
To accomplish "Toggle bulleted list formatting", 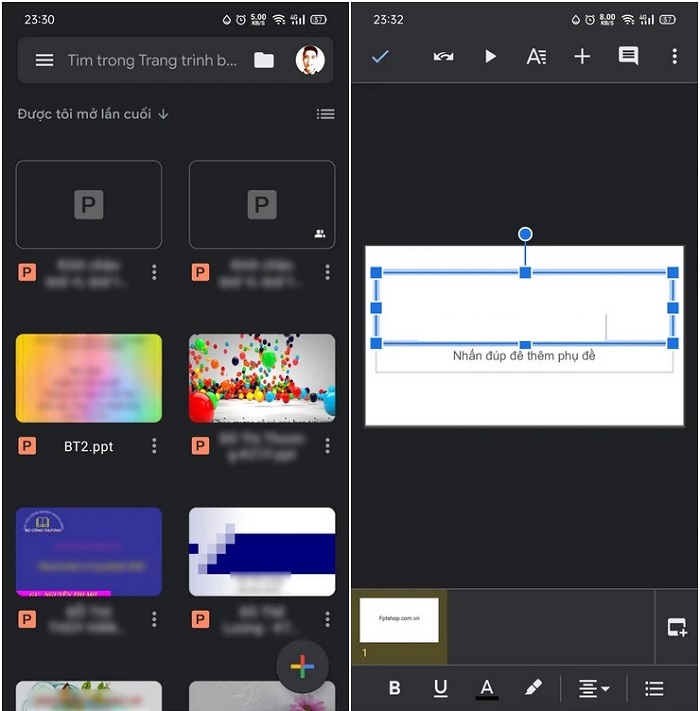I will [x=654, y=688].
